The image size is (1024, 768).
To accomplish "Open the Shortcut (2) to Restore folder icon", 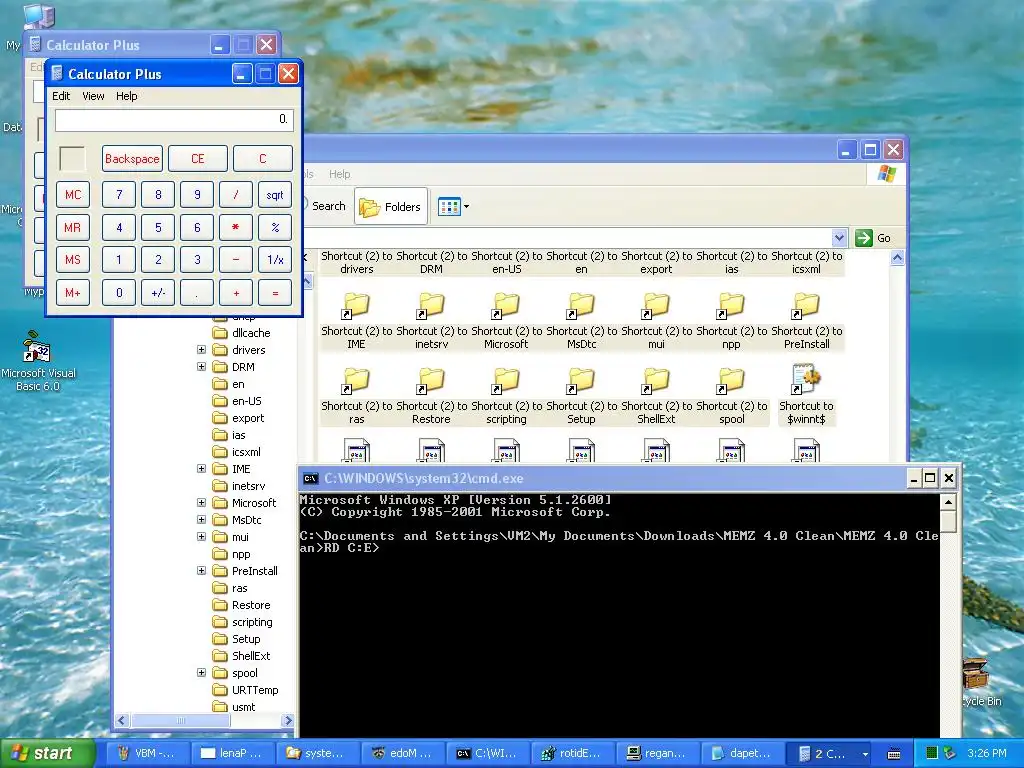I will click(x=431, y=381).
